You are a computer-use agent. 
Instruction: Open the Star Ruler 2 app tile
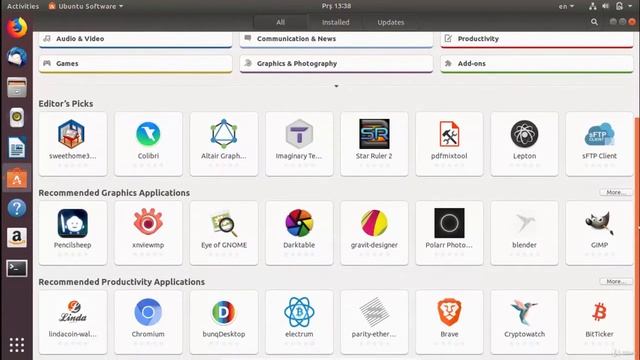coord(374,144)
